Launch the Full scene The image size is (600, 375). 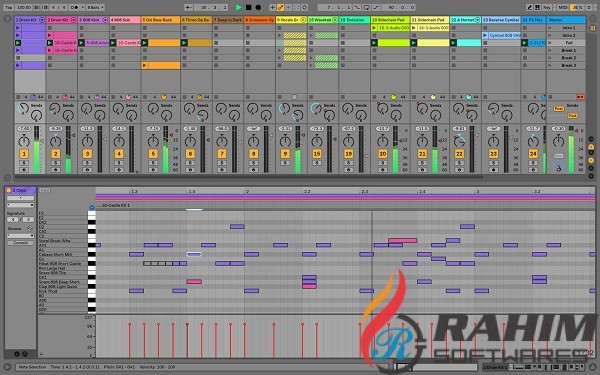coord(550,43)
